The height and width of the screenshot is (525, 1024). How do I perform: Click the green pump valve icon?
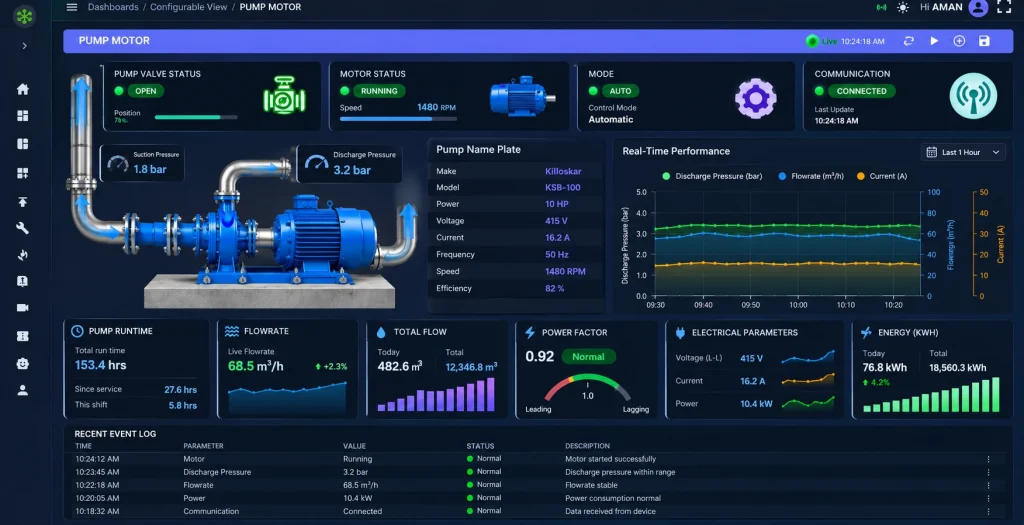click(284, 95)
